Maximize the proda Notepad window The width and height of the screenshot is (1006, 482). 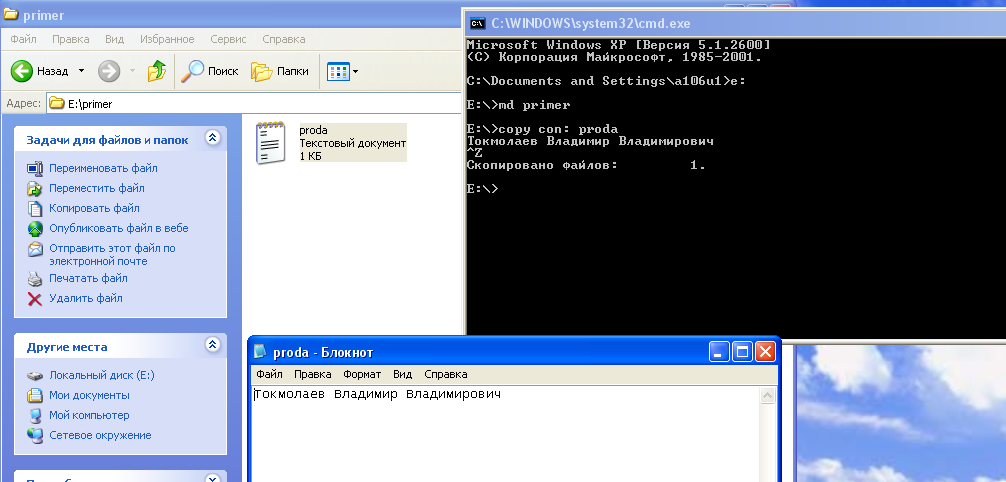742,352
